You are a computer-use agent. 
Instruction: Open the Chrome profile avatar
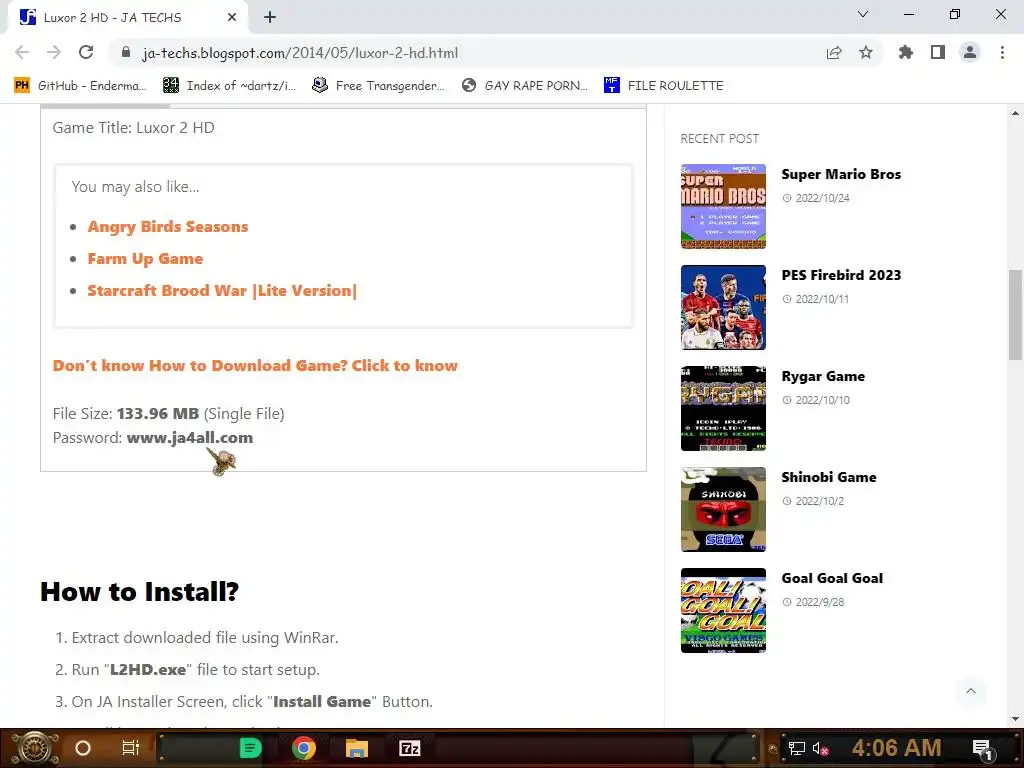point(970,52)
